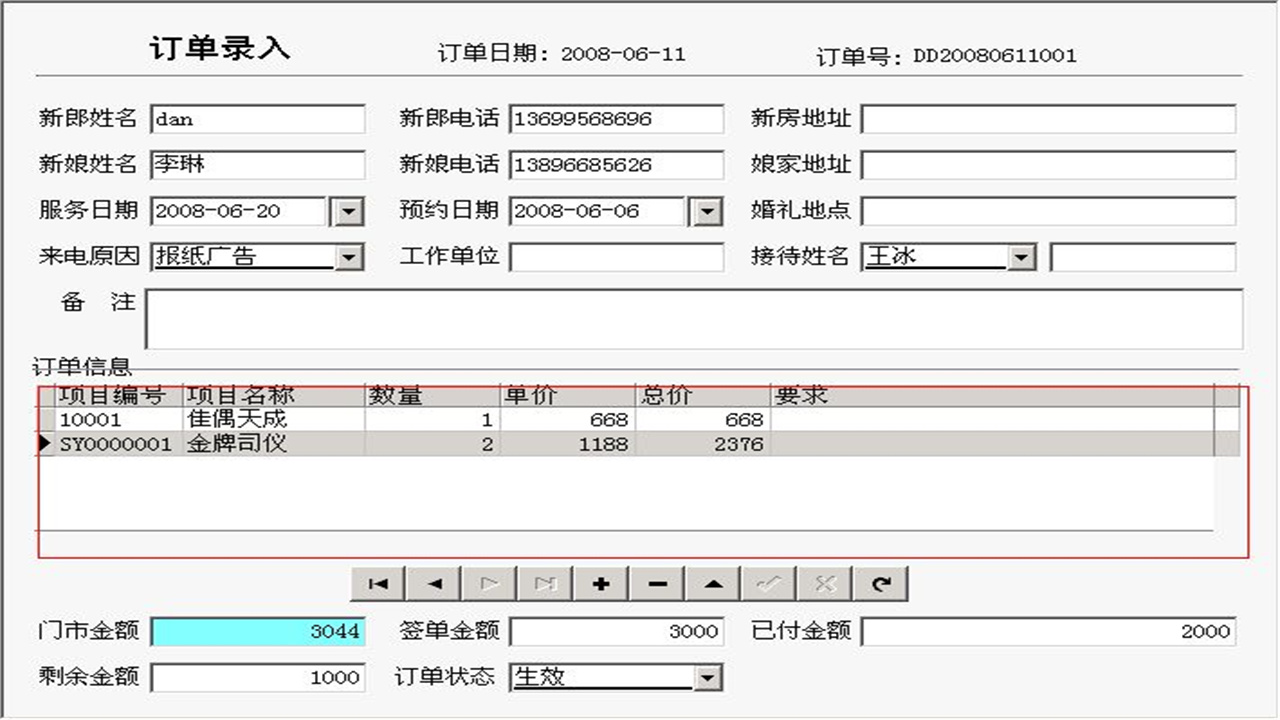Open the 服务日期 date picker dropdown

349,211
